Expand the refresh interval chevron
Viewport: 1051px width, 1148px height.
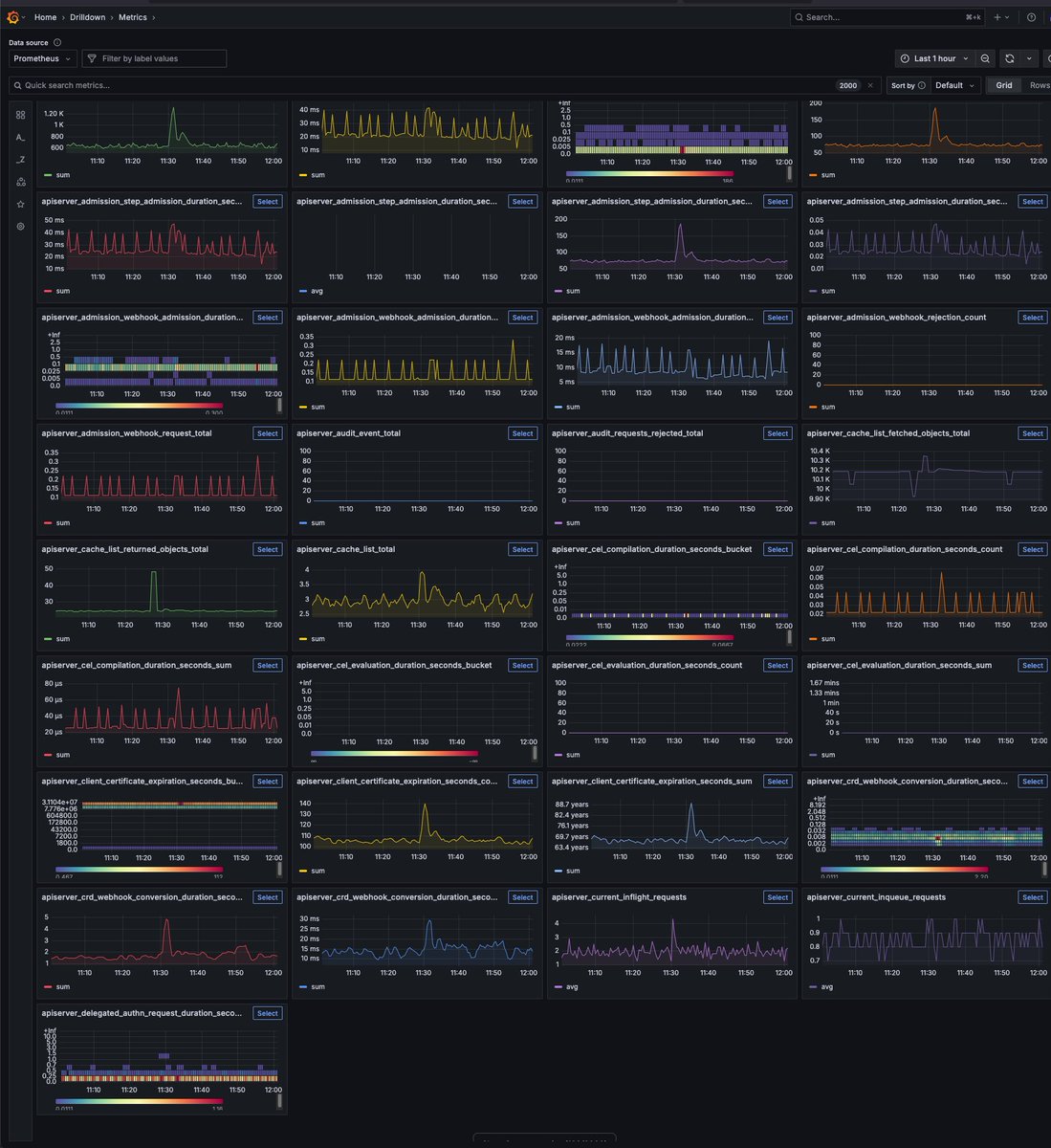point(1029,58)
